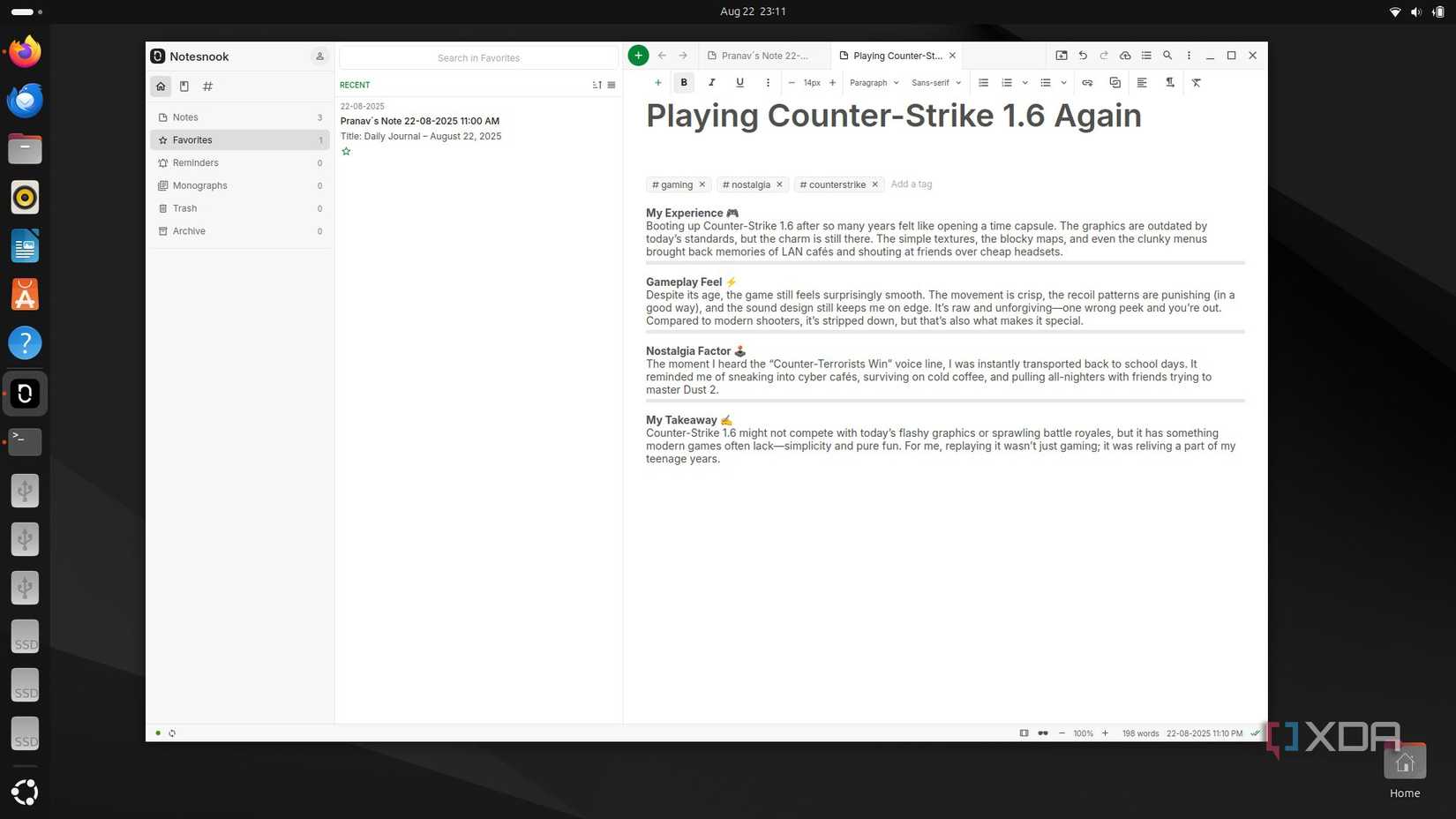Click the clear formatting icon
1456x819 pixels.
click(x=1196, y=82)
